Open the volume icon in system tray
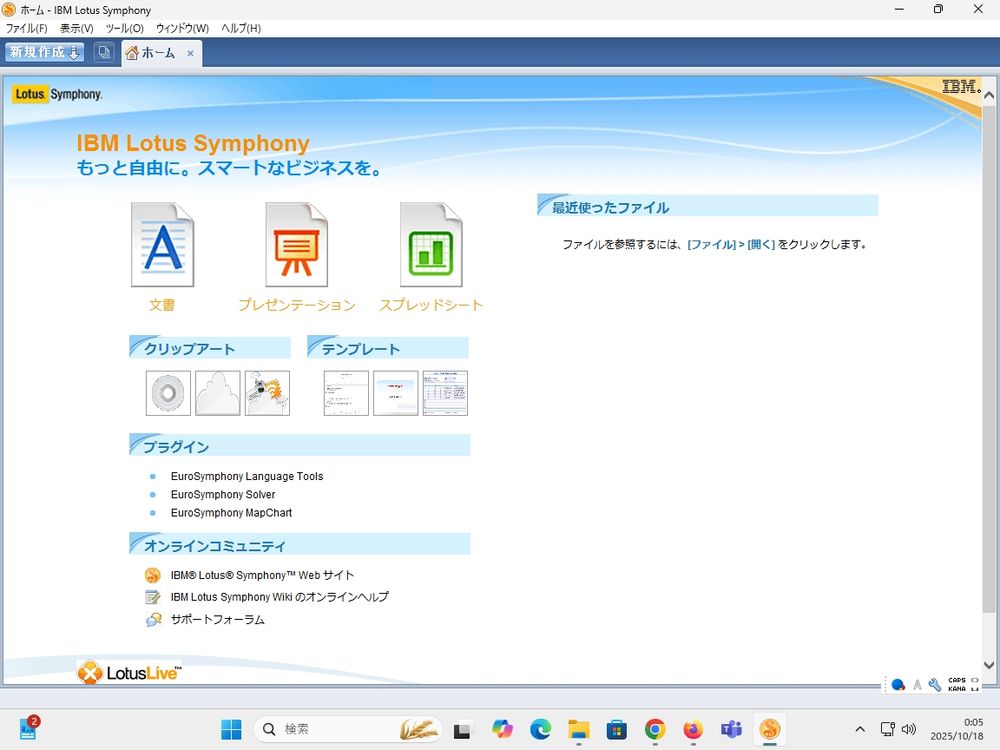Screen dimensions: 1000x750 909,729
